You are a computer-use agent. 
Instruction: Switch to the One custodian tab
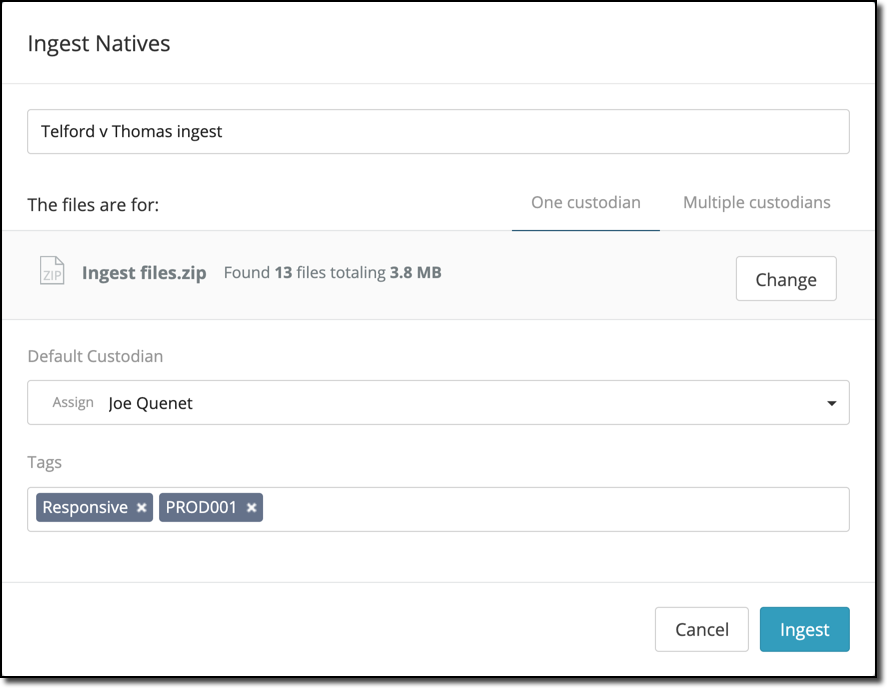tap(585, 202)
